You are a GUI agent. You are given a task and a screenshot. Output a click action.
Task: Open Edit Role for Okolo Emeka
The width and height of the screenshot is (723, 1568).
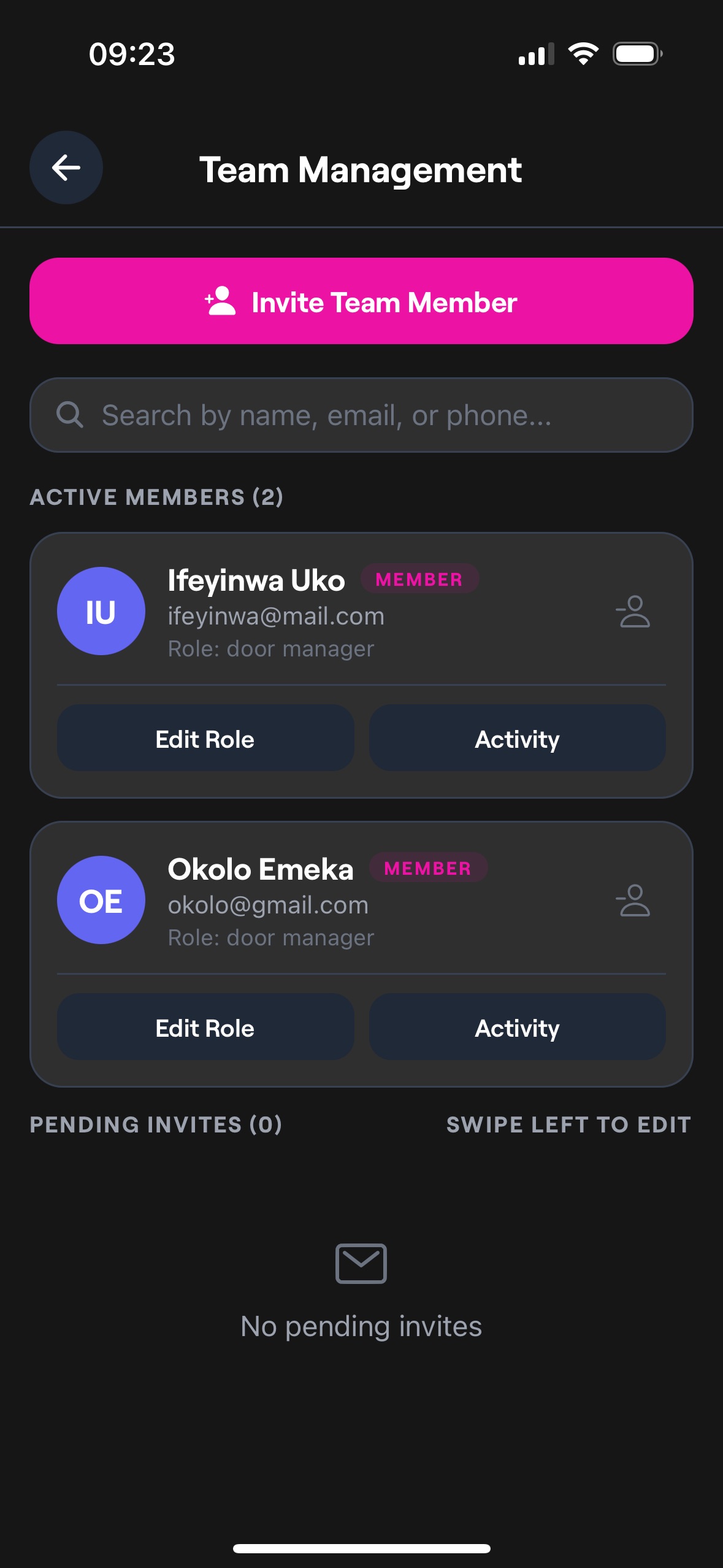tap(205, 1028)
